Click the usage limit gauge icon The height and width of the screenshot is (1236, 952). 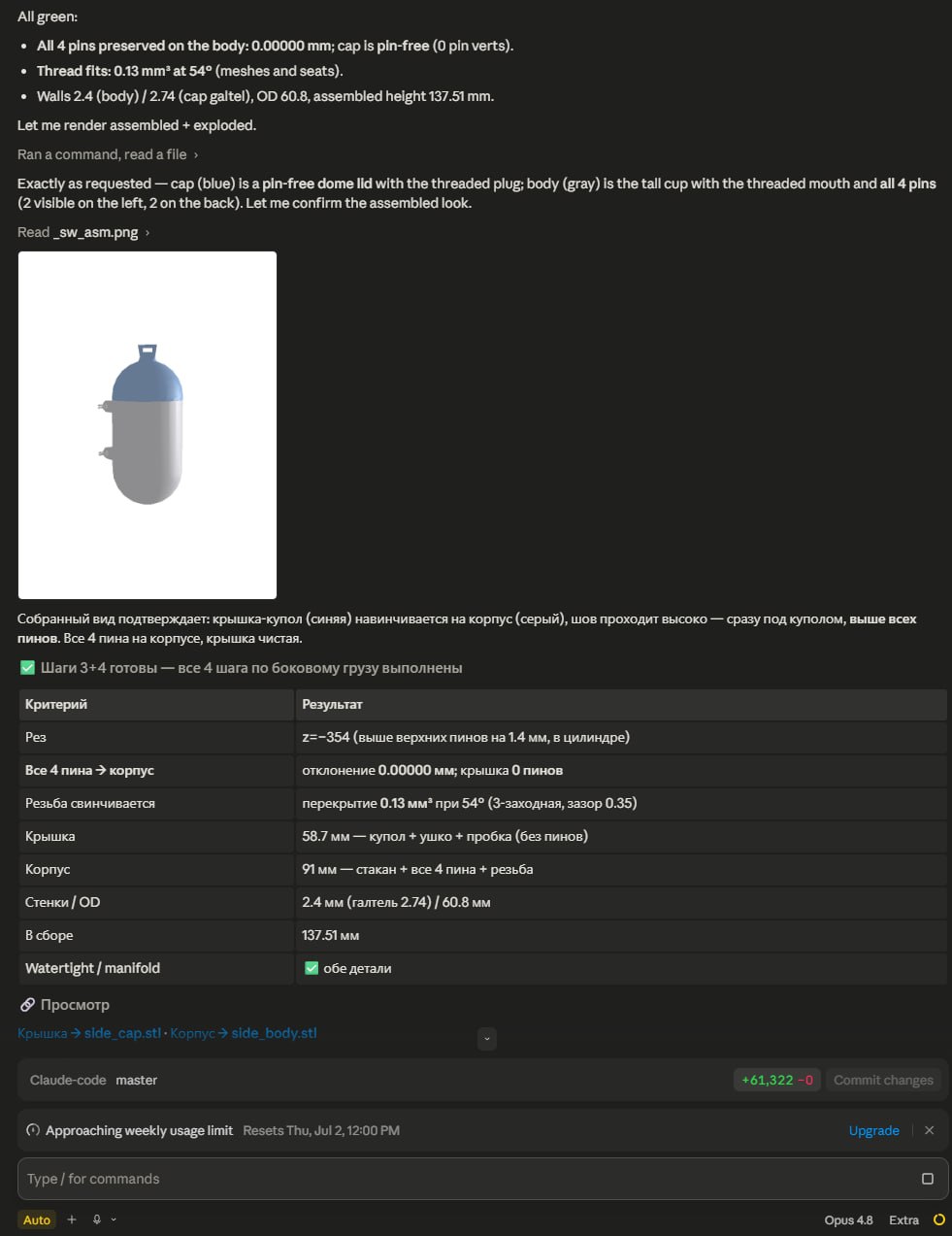(33, 1130)
